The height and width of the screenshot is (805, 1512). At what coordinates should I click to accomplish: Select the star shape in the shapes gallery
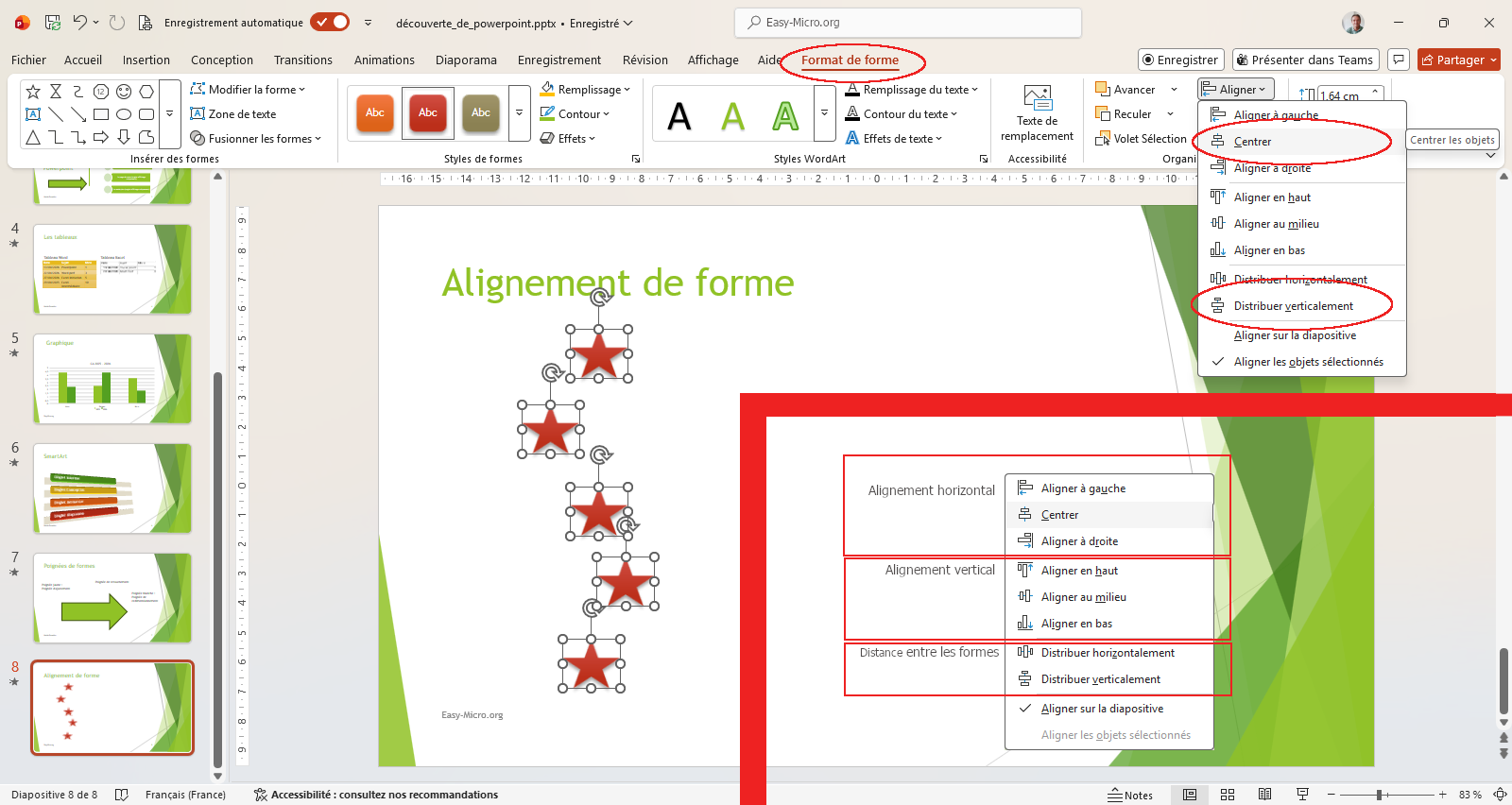(x=33, y=92)
